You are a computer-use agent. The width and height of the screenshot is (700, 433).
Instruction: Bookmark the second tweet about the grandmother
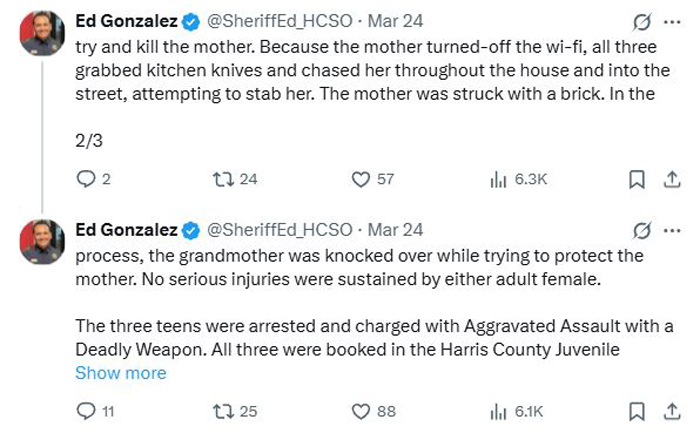637,412
